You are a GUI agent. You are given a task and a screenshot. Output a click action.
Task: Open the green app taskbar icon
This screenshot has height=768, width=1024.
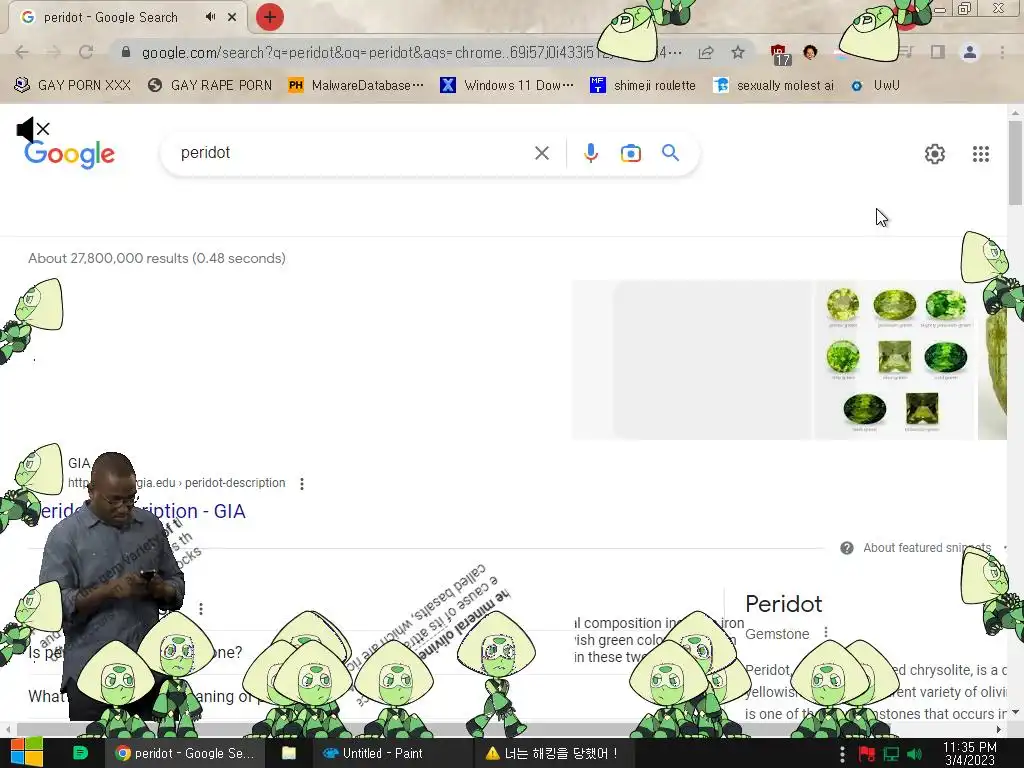(80, 753)
